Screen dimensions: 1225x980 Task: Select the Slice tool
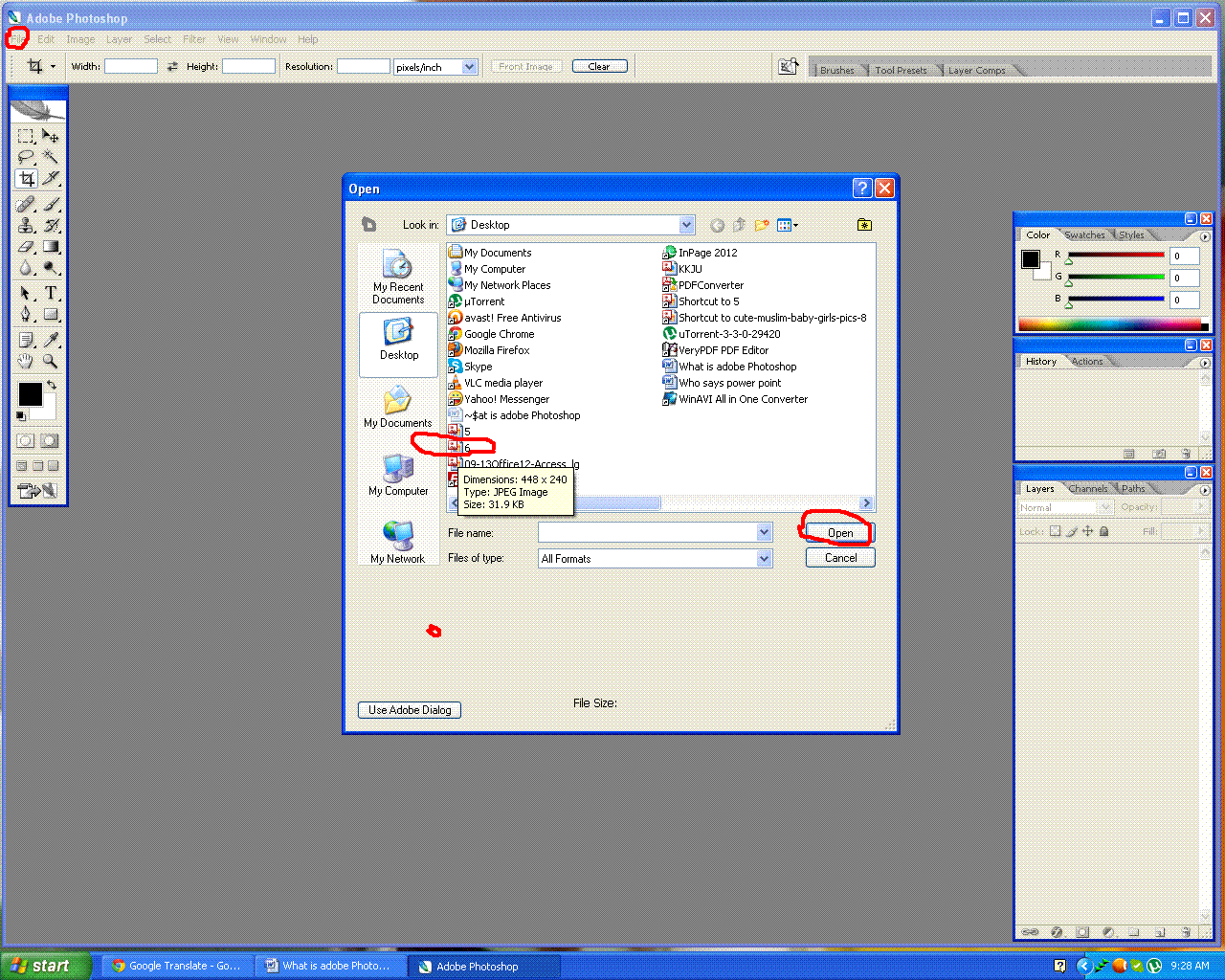(x=50, y=179)
